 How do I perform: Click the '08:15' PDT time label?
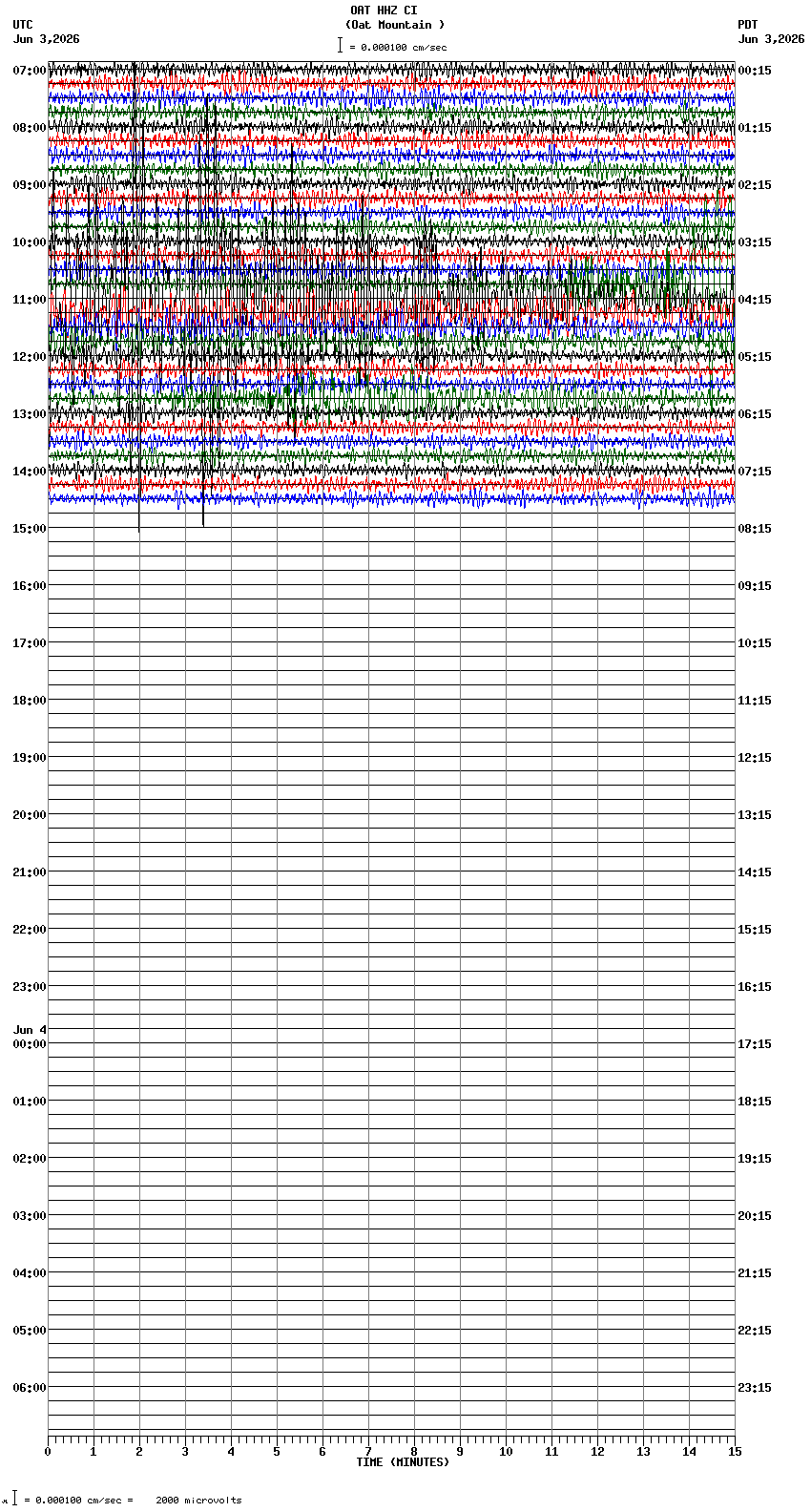[x=755, y=529]
